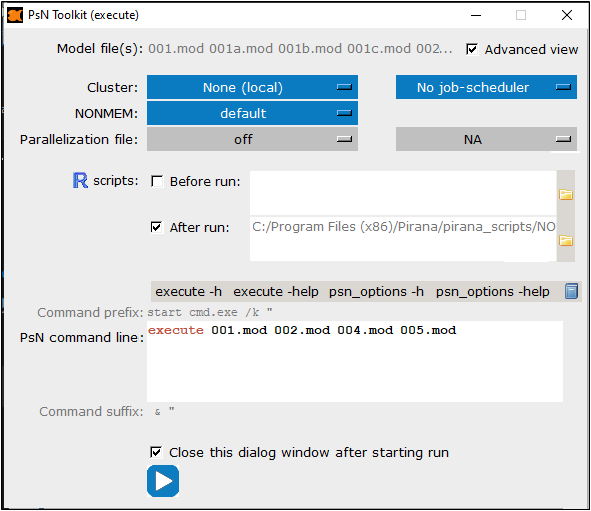Browse for After run R script folder icon
591x511 pixels.
[x=566, y=240]
